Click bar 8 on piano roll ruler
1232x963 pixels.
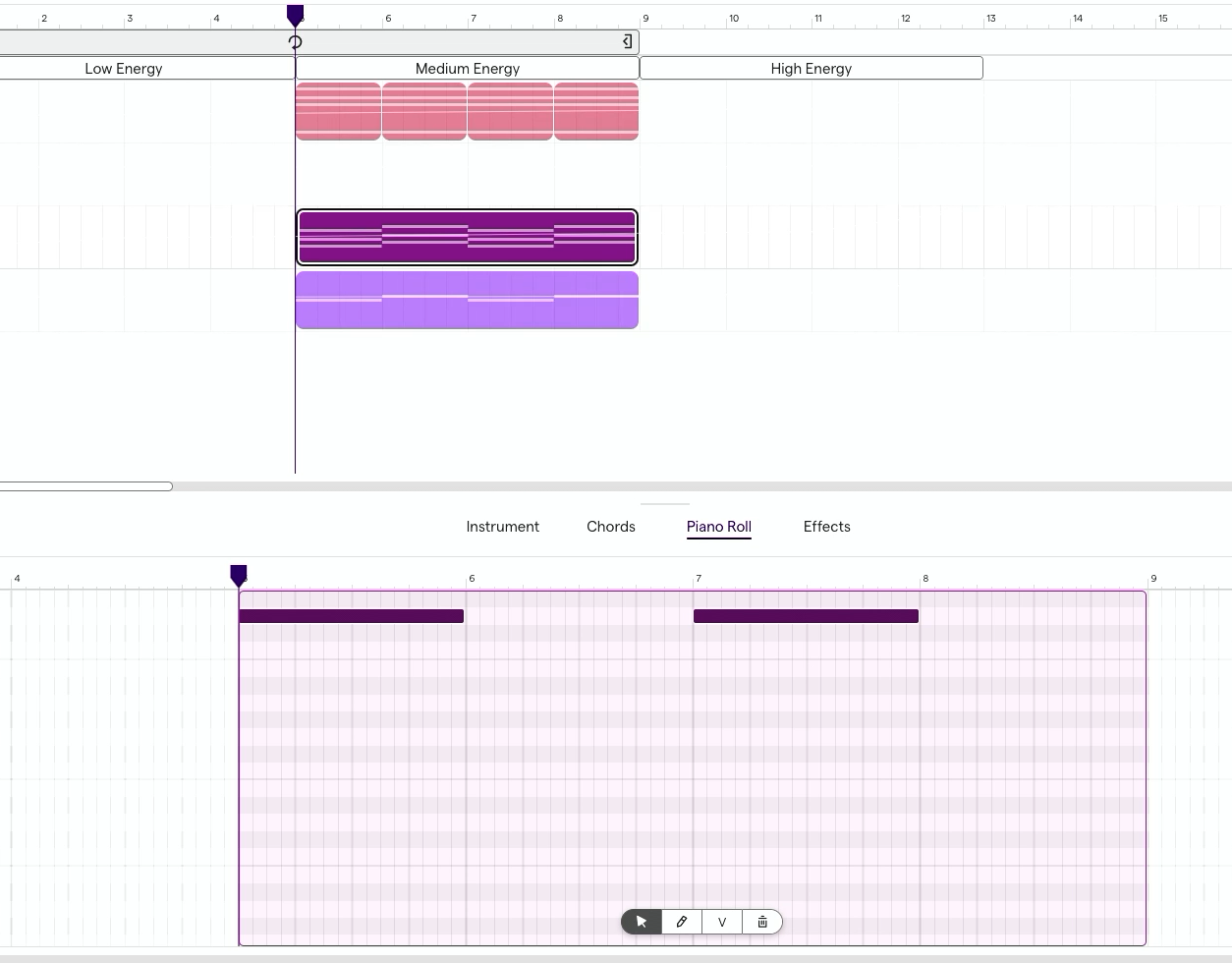pos(924,578)
